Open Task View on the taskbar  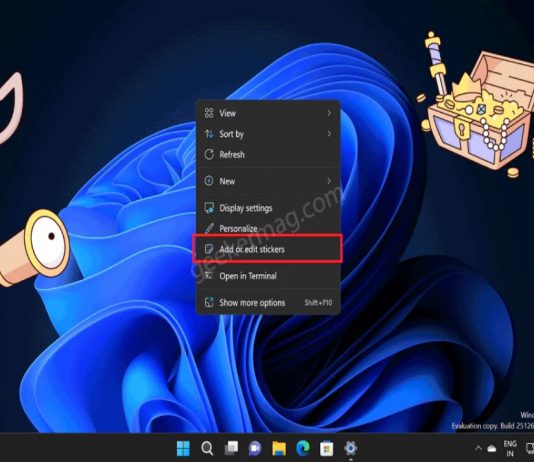tap(231, 448)
